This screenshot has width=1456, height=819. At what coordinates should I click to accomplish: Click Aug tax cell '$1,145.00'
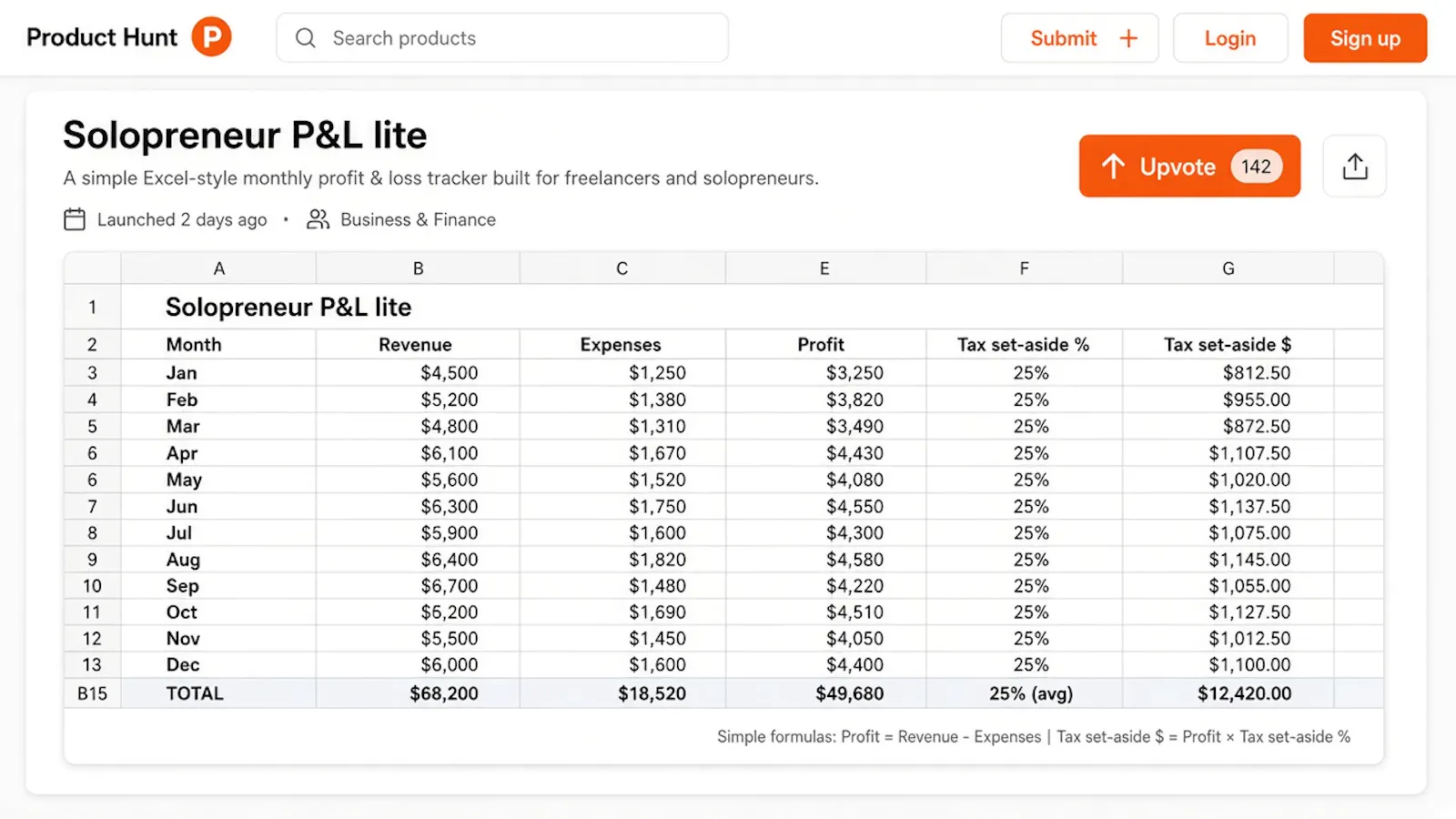click(x=1228, y=560)
